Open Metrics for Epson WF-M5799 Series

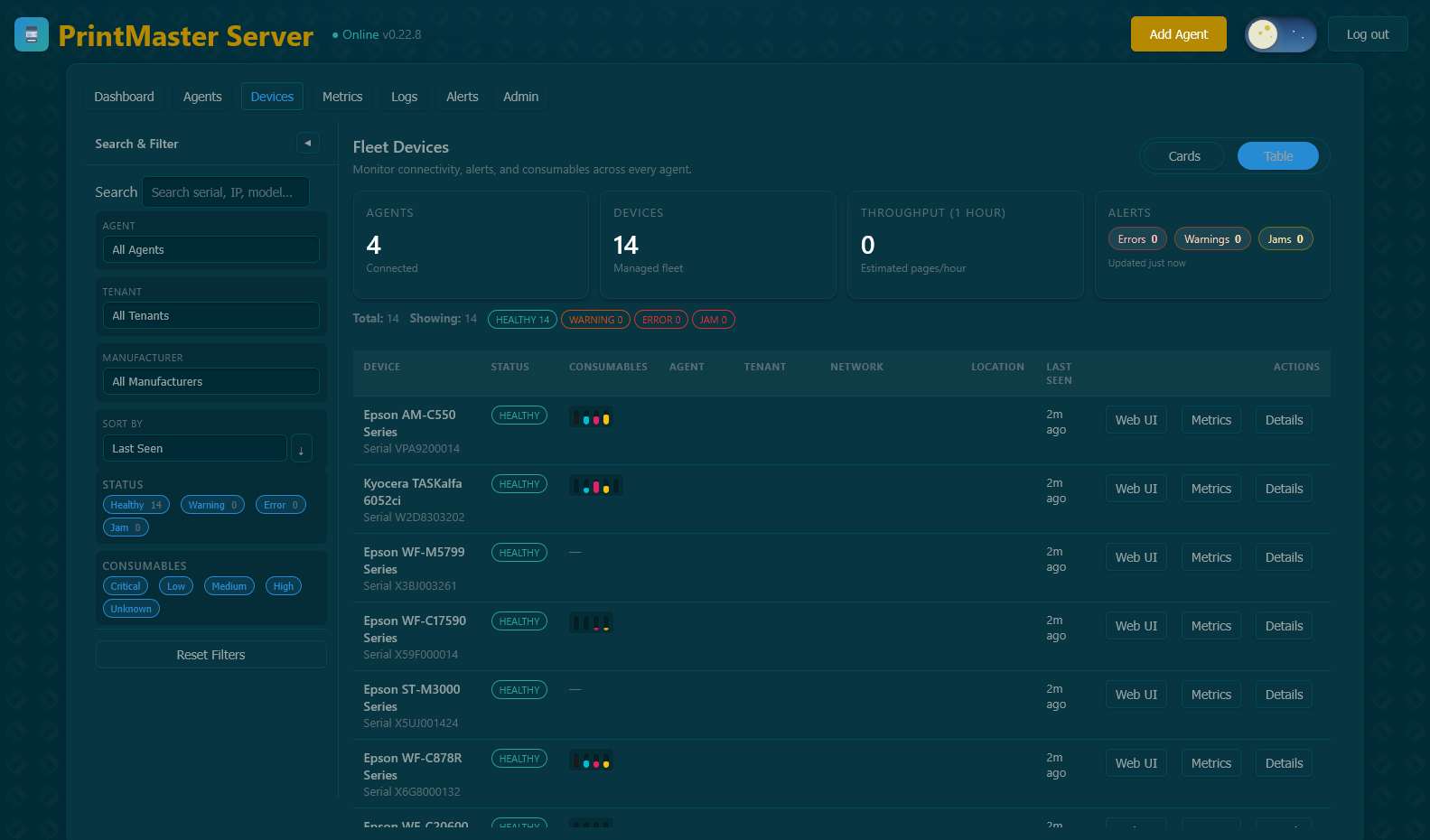tap(1211, 557)
